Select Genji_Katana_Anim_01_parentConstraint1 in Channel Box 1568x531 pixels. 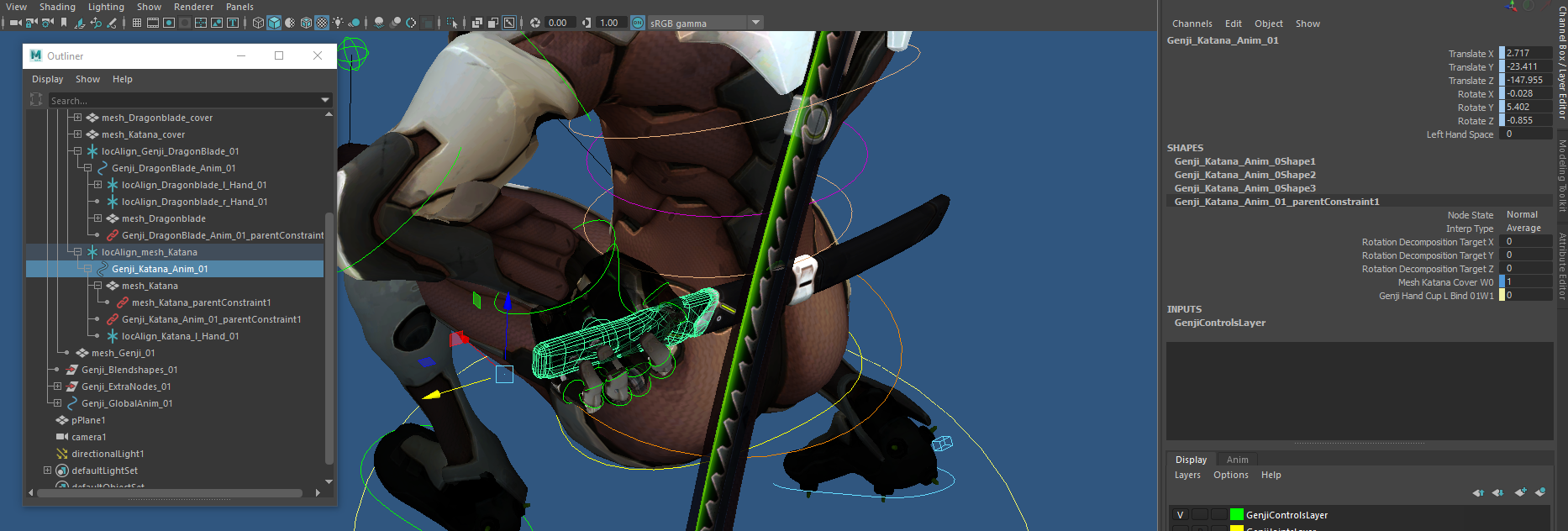pyautogui.click(x=1277, y=202)
